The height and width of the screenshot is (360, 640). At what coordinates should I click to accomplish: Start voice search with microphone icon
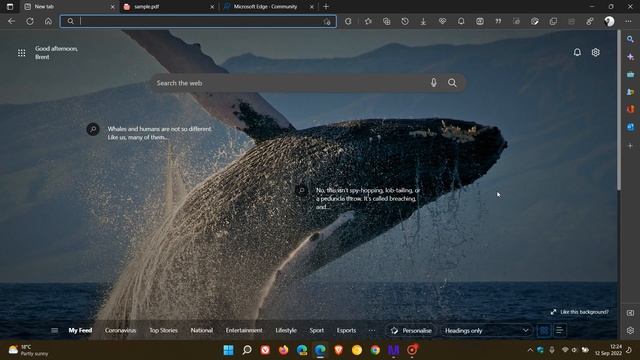coord(433,83)
